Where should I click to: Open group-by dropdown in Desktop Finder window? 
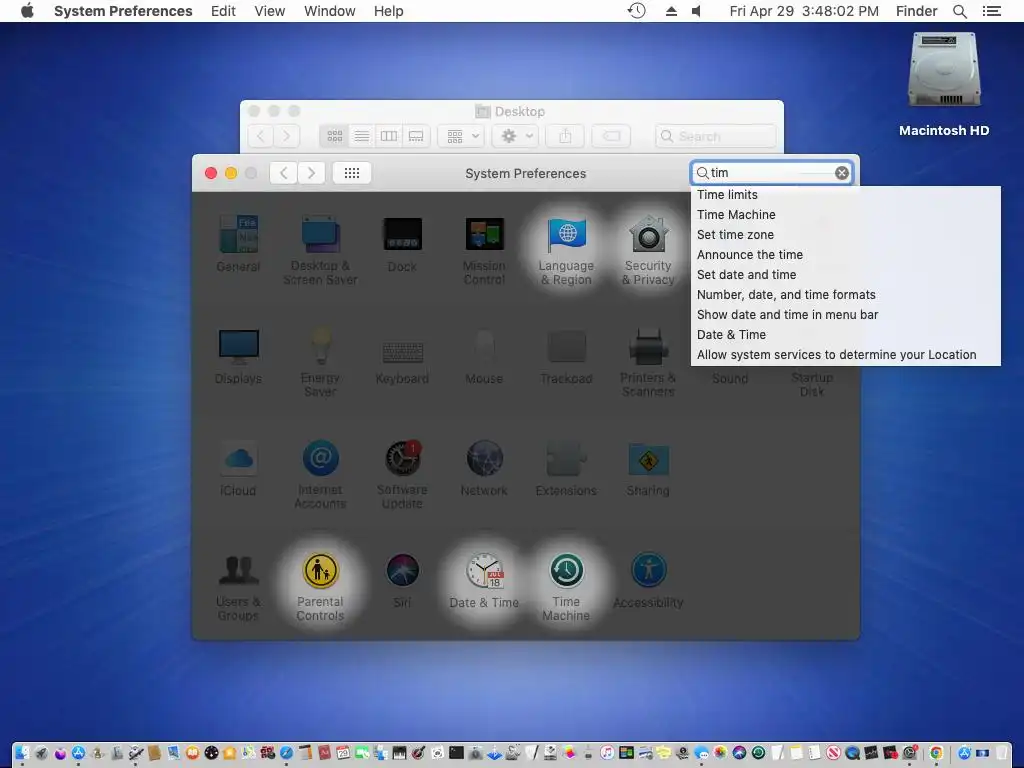(x=462, y=136)
